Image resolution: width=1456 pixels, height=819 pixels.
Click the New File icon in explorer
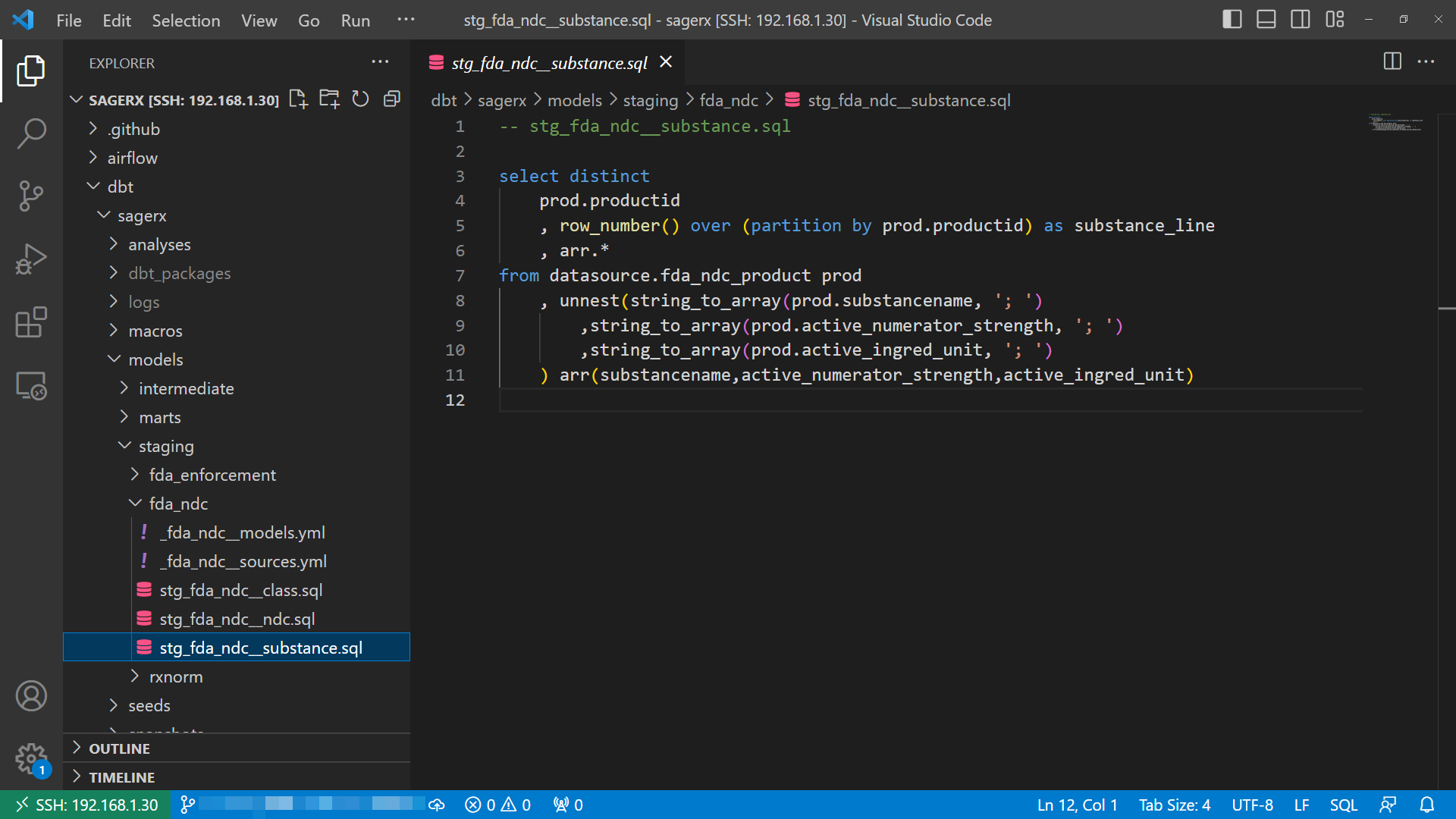coord(298,99)
